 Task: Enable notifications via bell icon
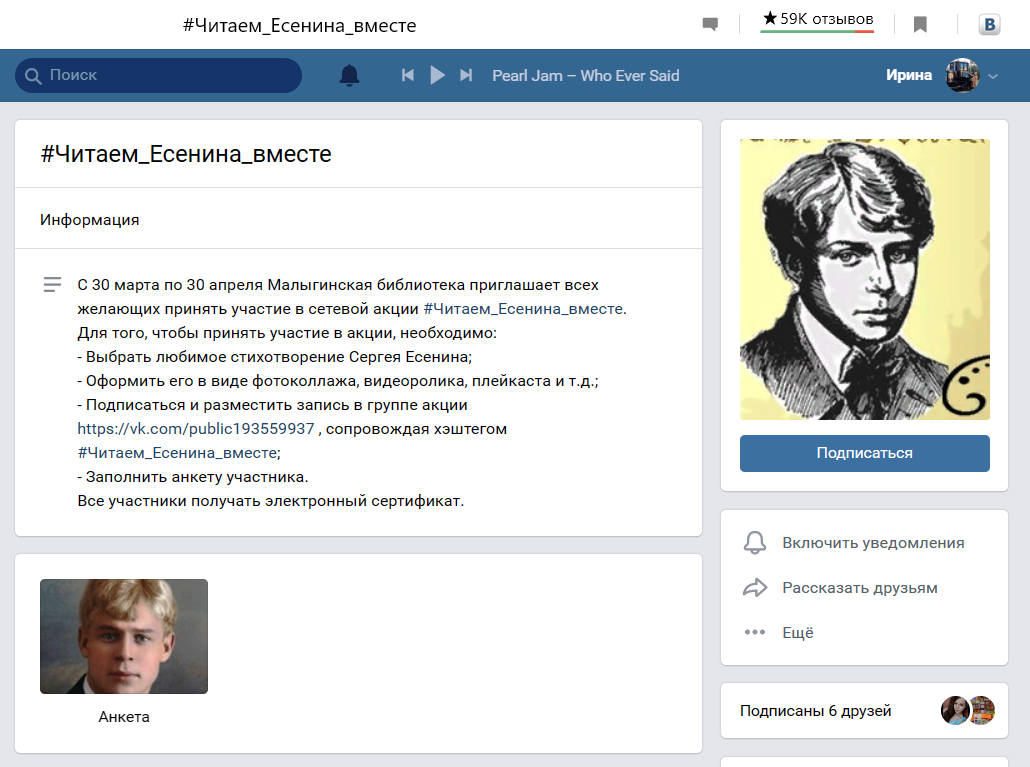(x=755, y=542)
